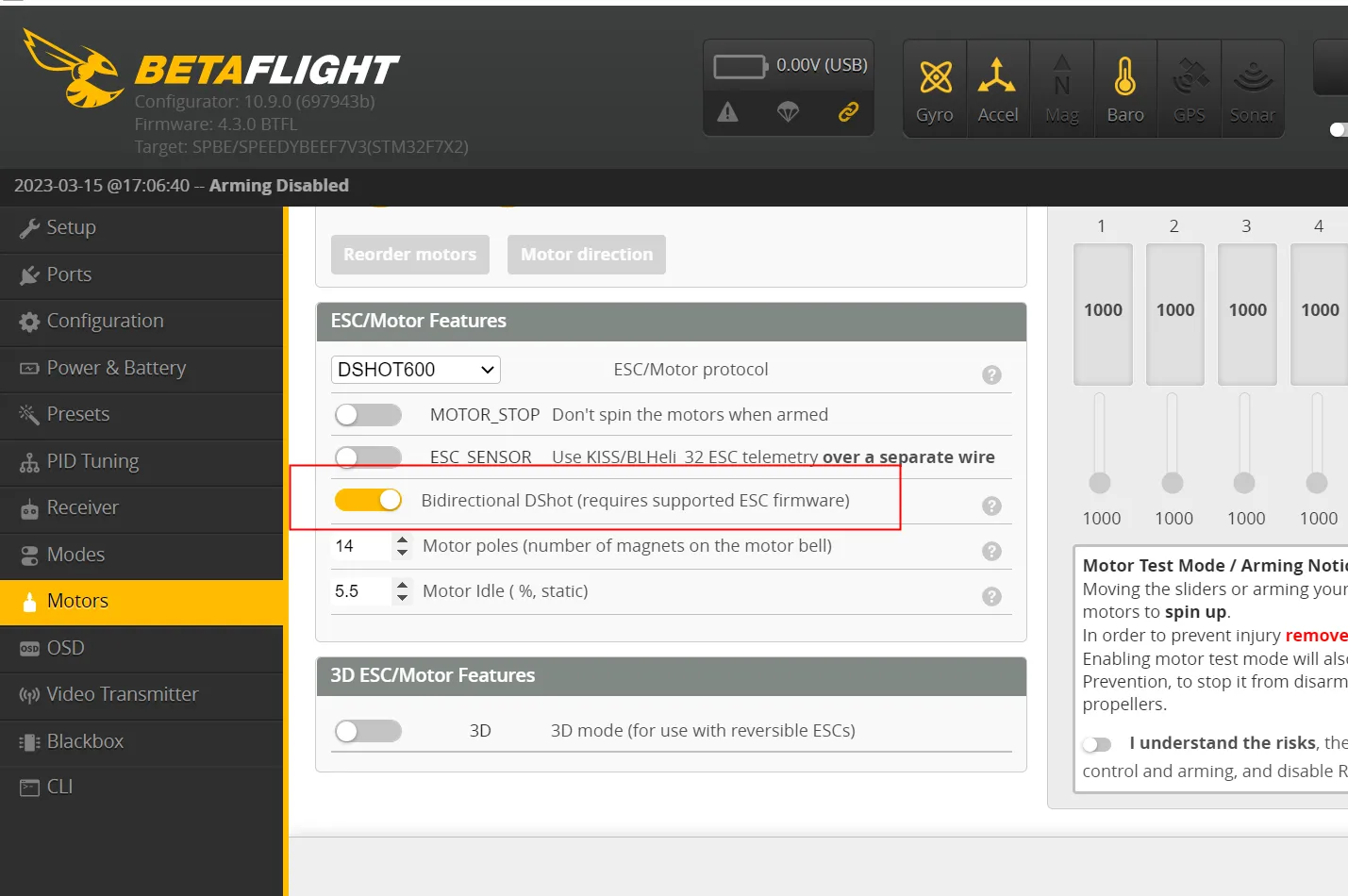Switch to the Blackbox tab

(x=85, y=741)
